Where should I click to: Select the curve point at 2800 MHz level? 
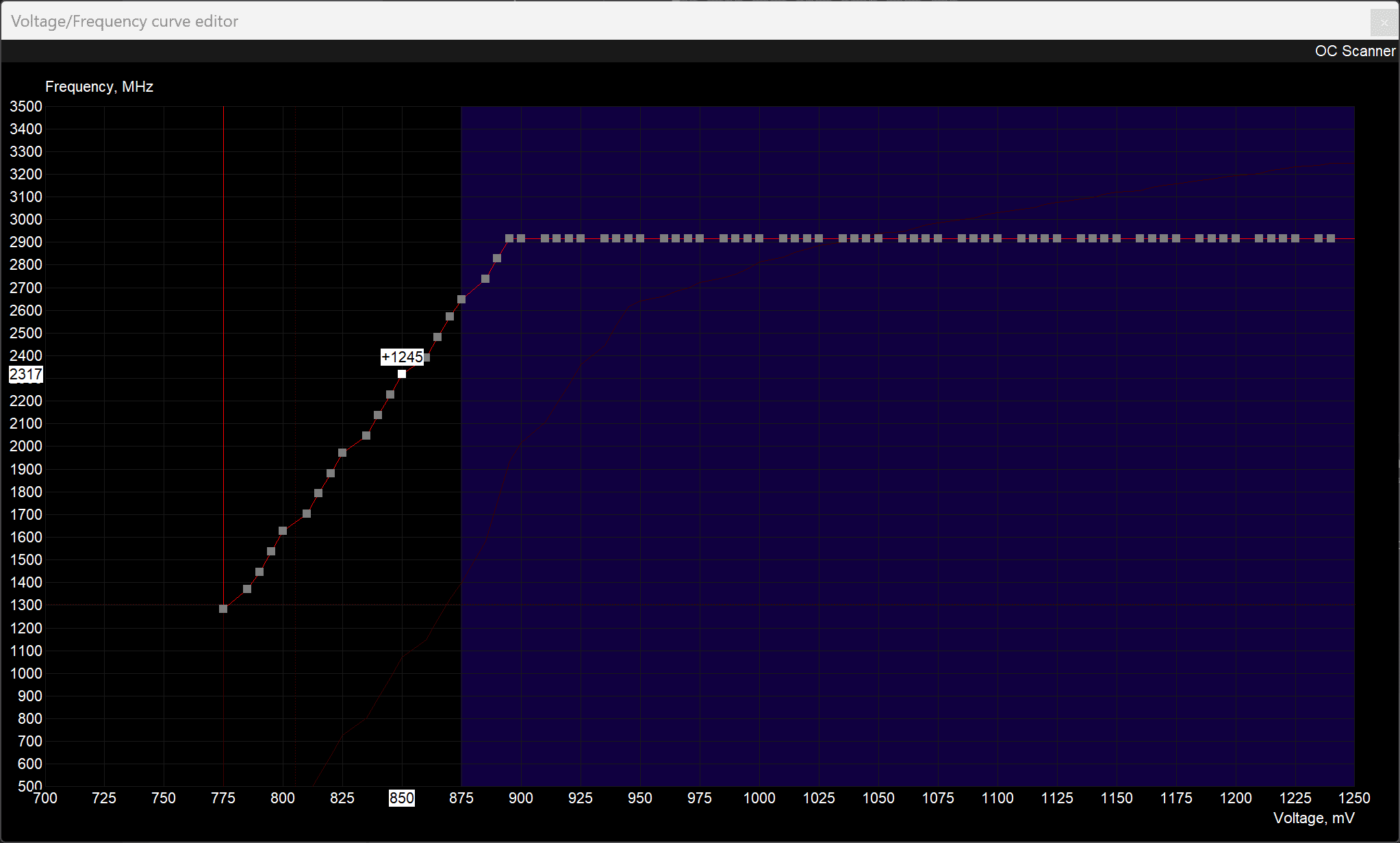click(497, 258)
